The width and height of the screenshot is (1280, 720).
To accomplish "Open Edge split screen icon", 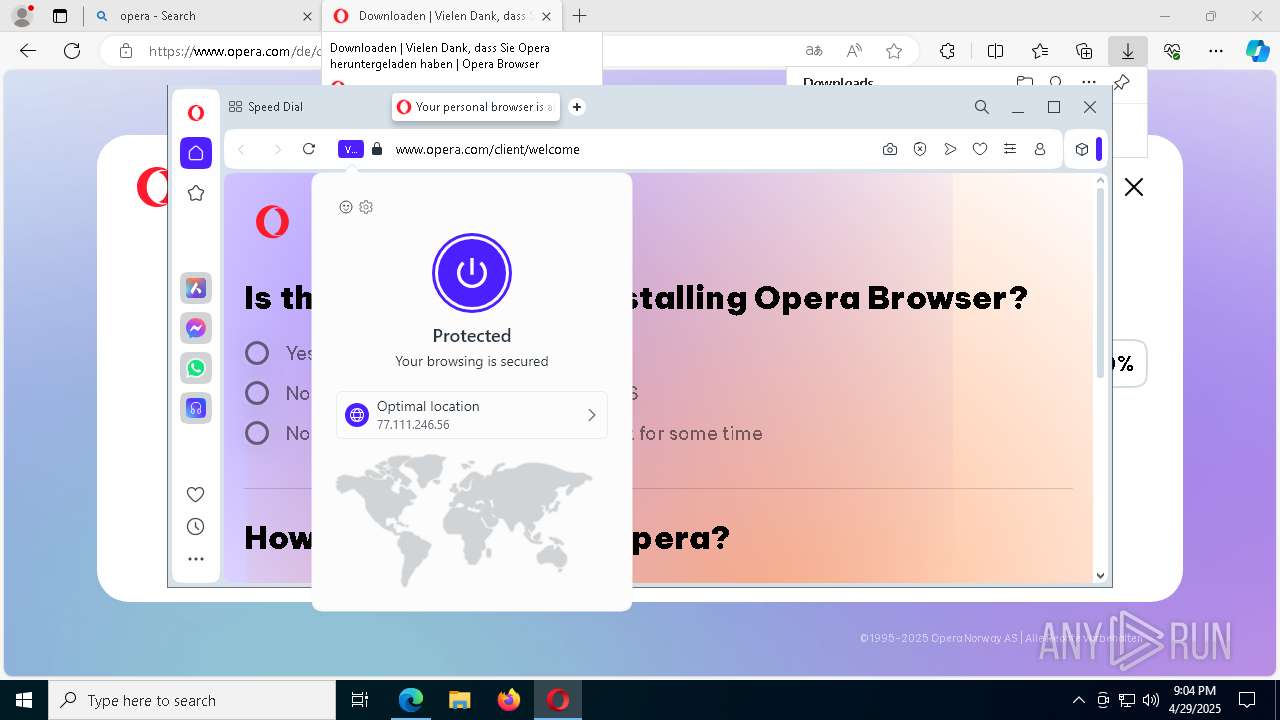I will [995, 51].
